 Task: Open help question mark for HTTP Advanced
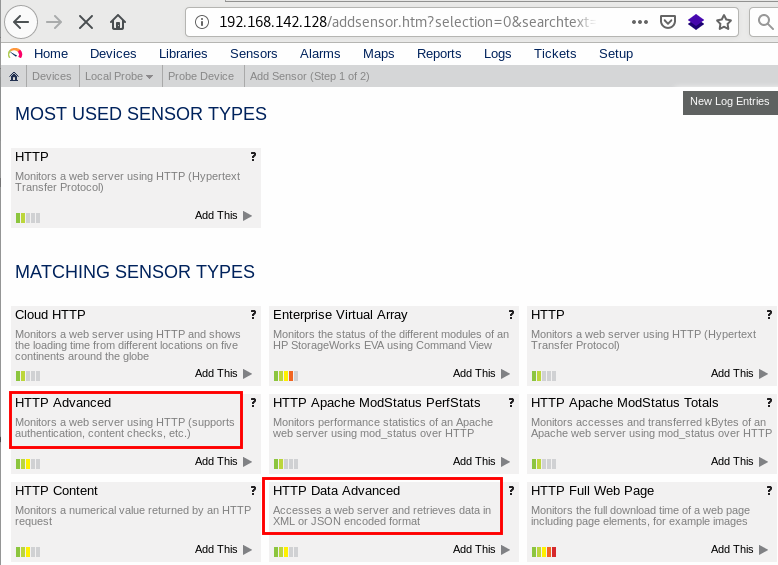pyautogui.click(x=253, y=403)
